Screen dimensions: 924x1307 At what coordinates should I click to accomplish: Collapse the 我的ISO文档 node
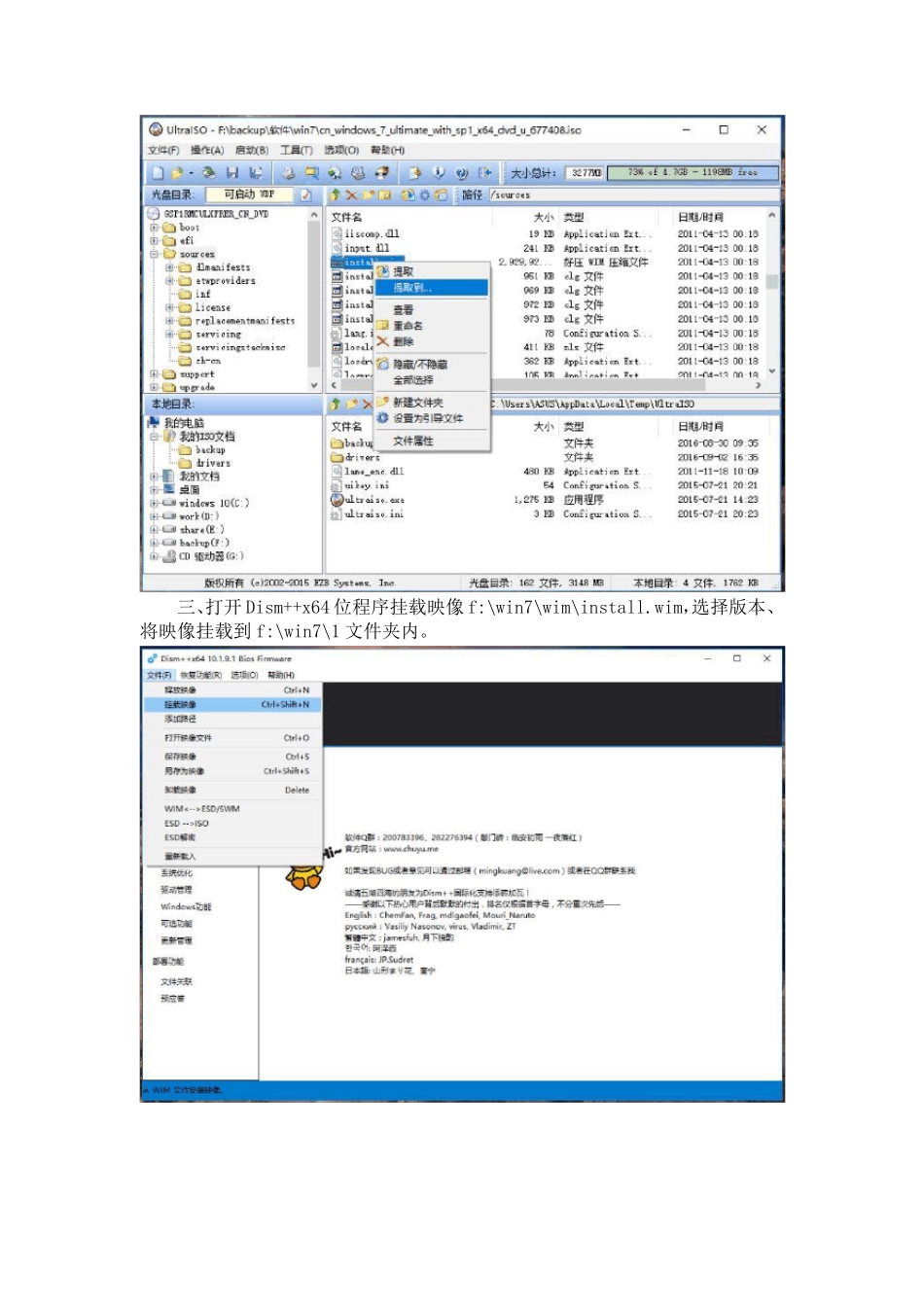154,437
